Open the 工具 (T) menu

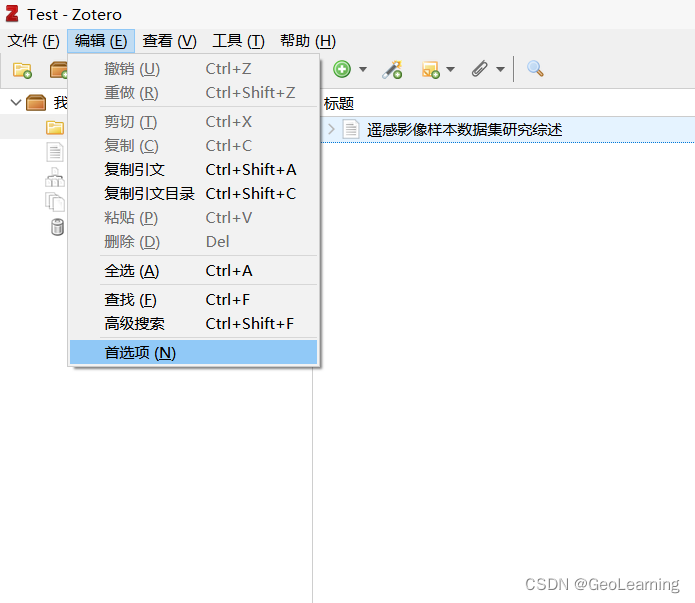point(238,41)
